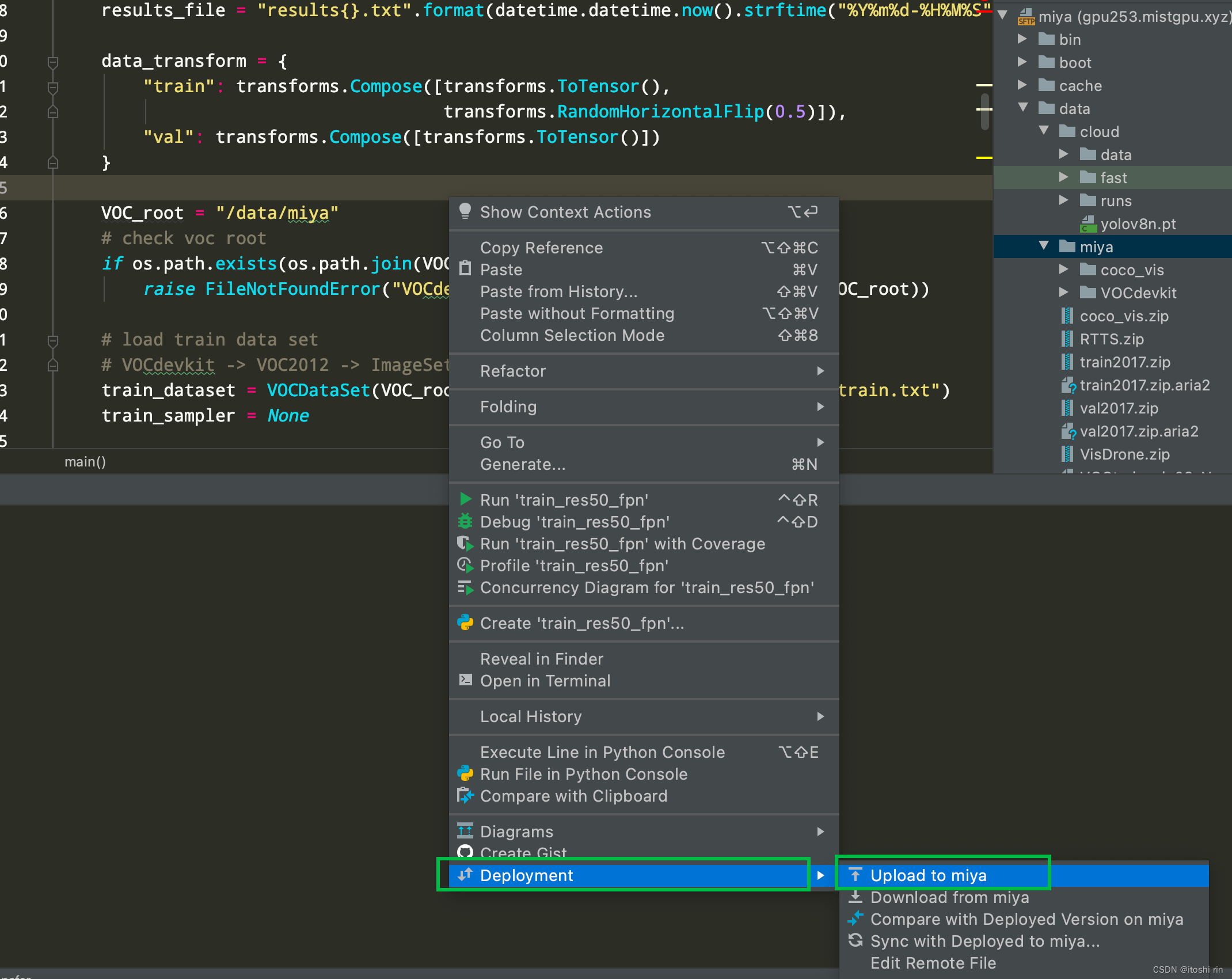Image resolution: width=1232 pixels, height=979 pixels.
Task: Click the Python icon beside Run File in Python Console
Action: 465,773
